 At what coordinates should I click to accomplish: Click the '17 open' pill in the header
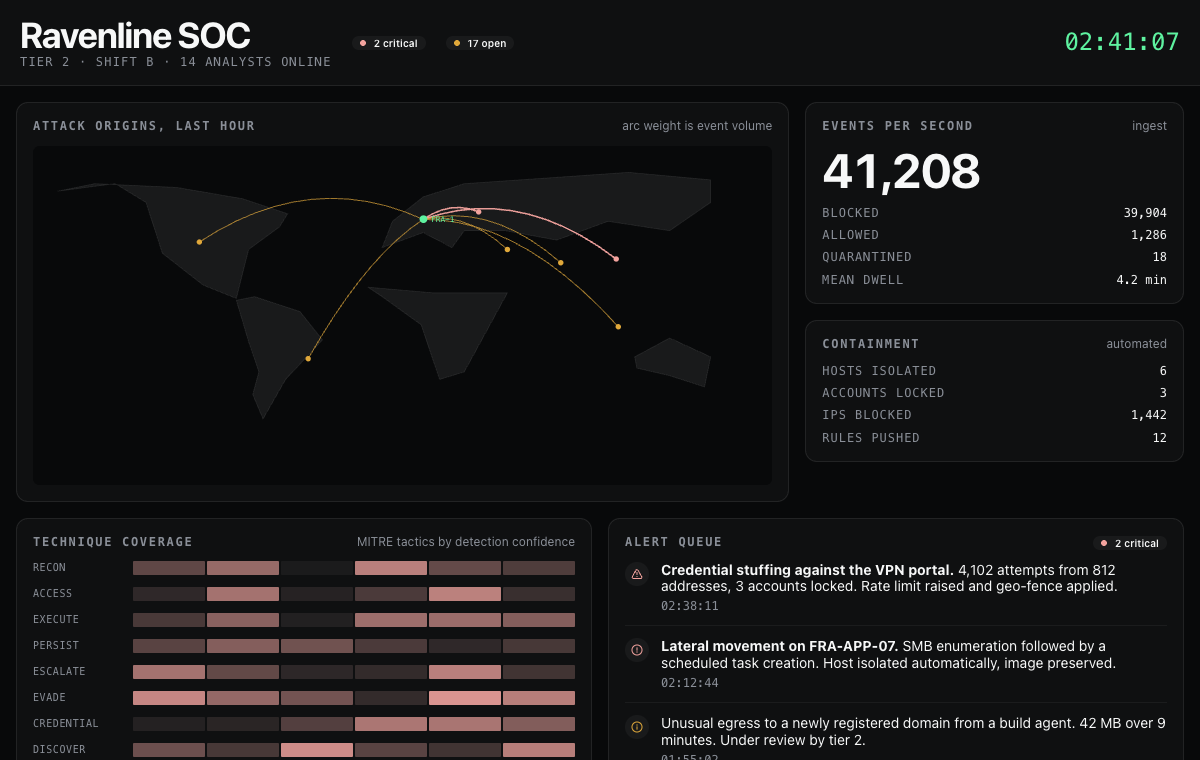(480, 43)
